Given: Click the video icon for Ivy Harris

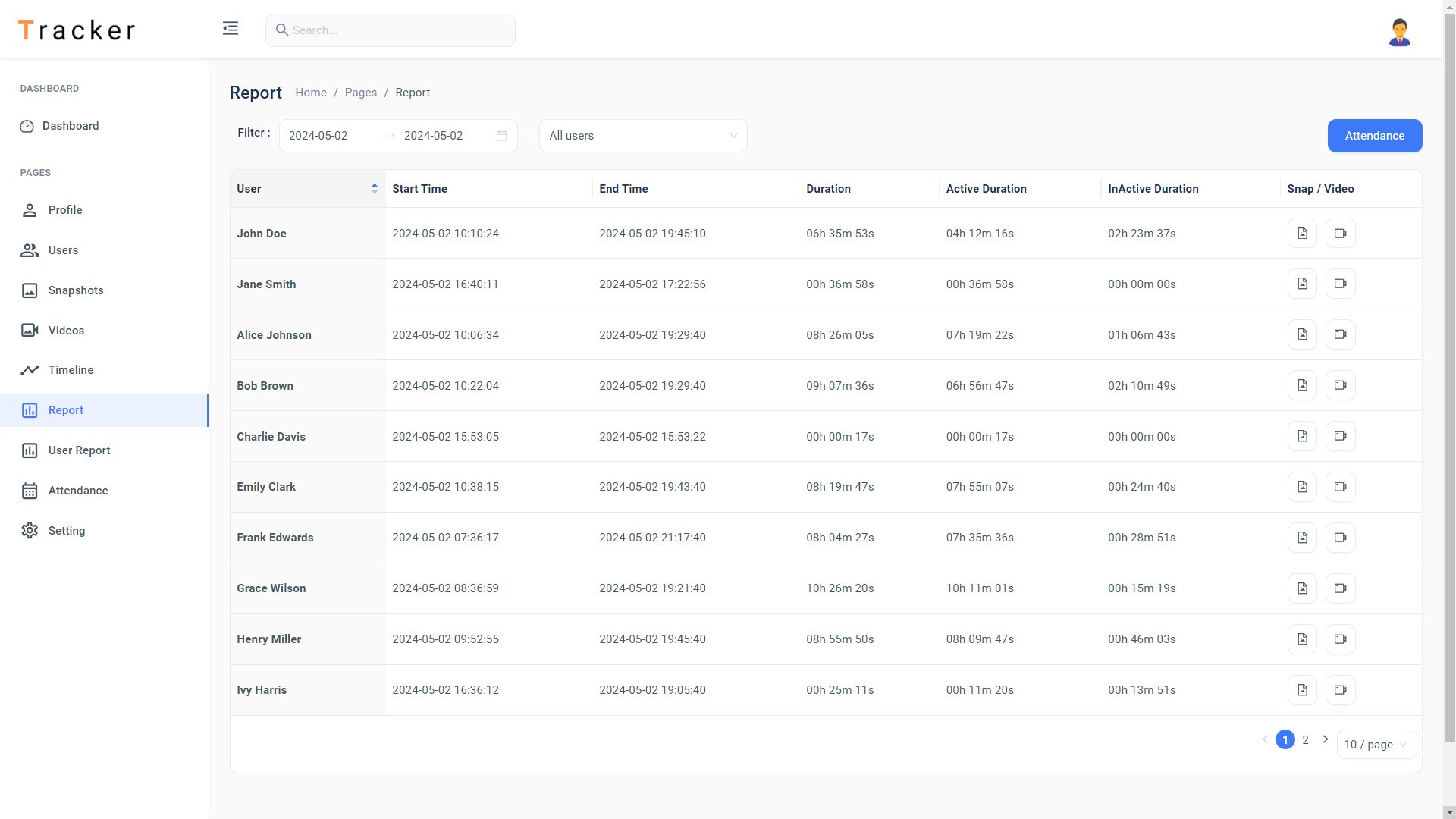Looking at the screenshot, I should coord(1340,690).
